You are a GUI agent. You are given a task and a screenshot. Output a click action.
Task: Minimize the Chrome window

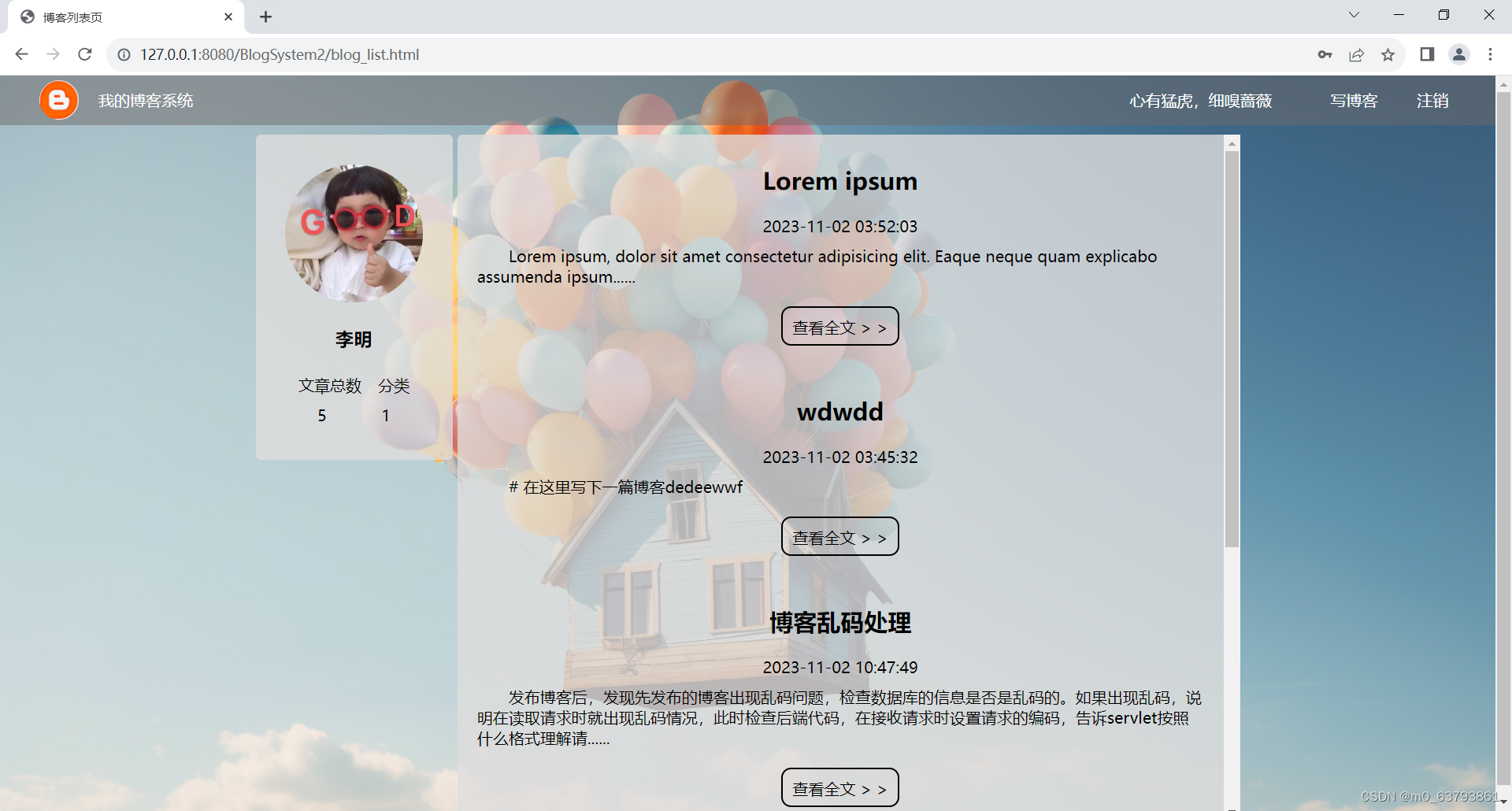(1399, 15)
